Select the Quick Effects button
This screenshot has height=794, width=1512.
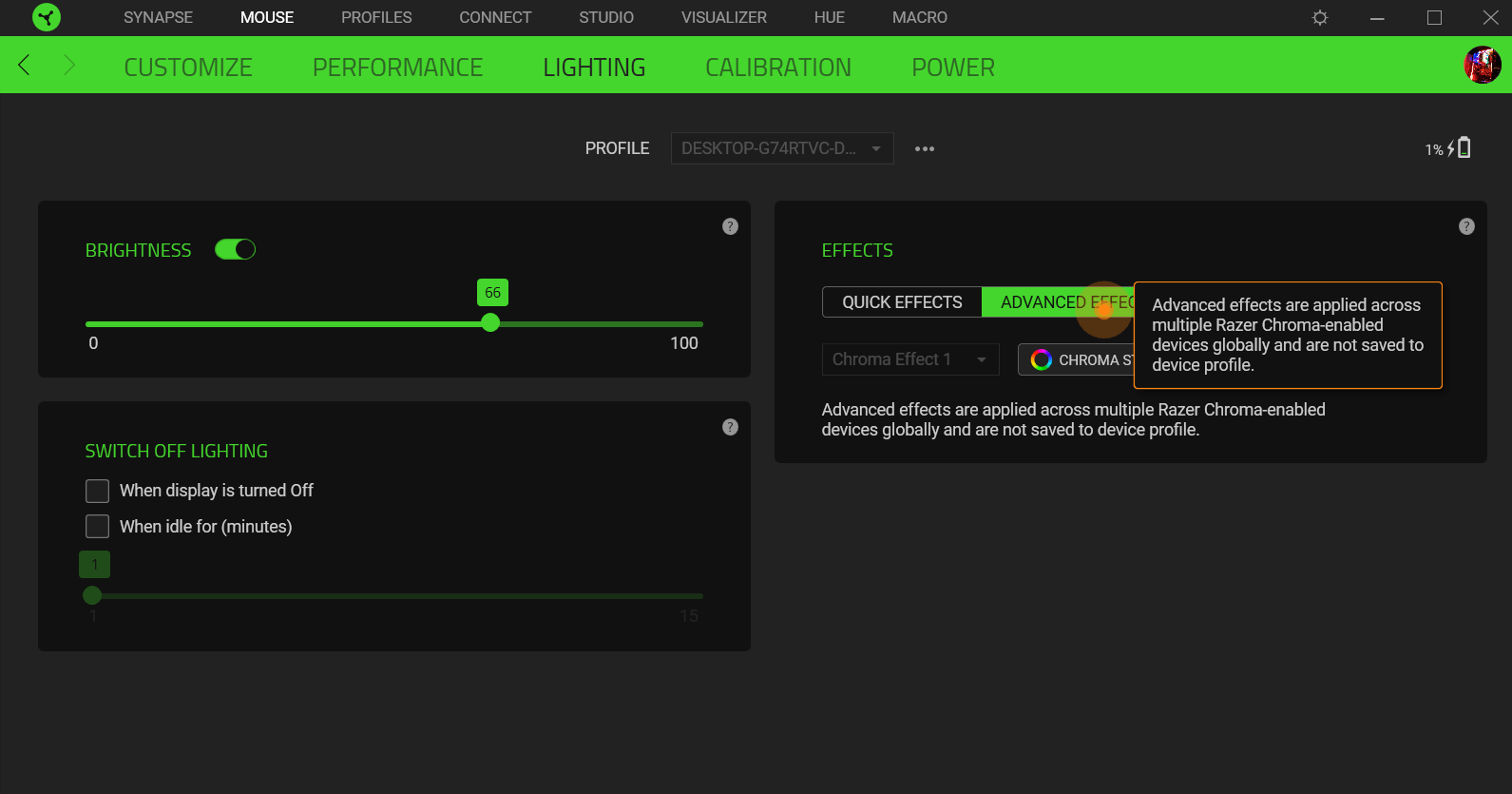click(x=901, y=302)
